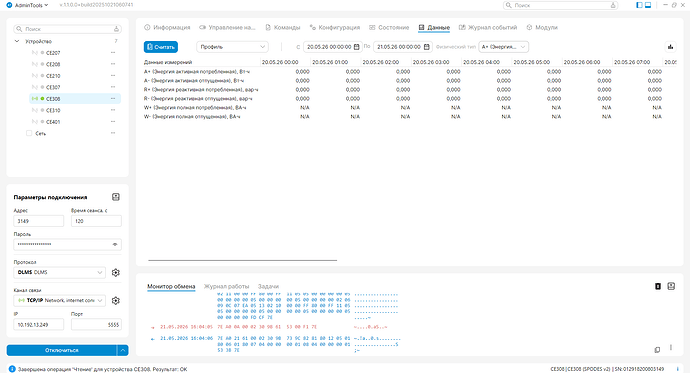Click the session time field with 120
Viewport: 690px width, 373px height.
pyautogui.click(x=96, y=221)
